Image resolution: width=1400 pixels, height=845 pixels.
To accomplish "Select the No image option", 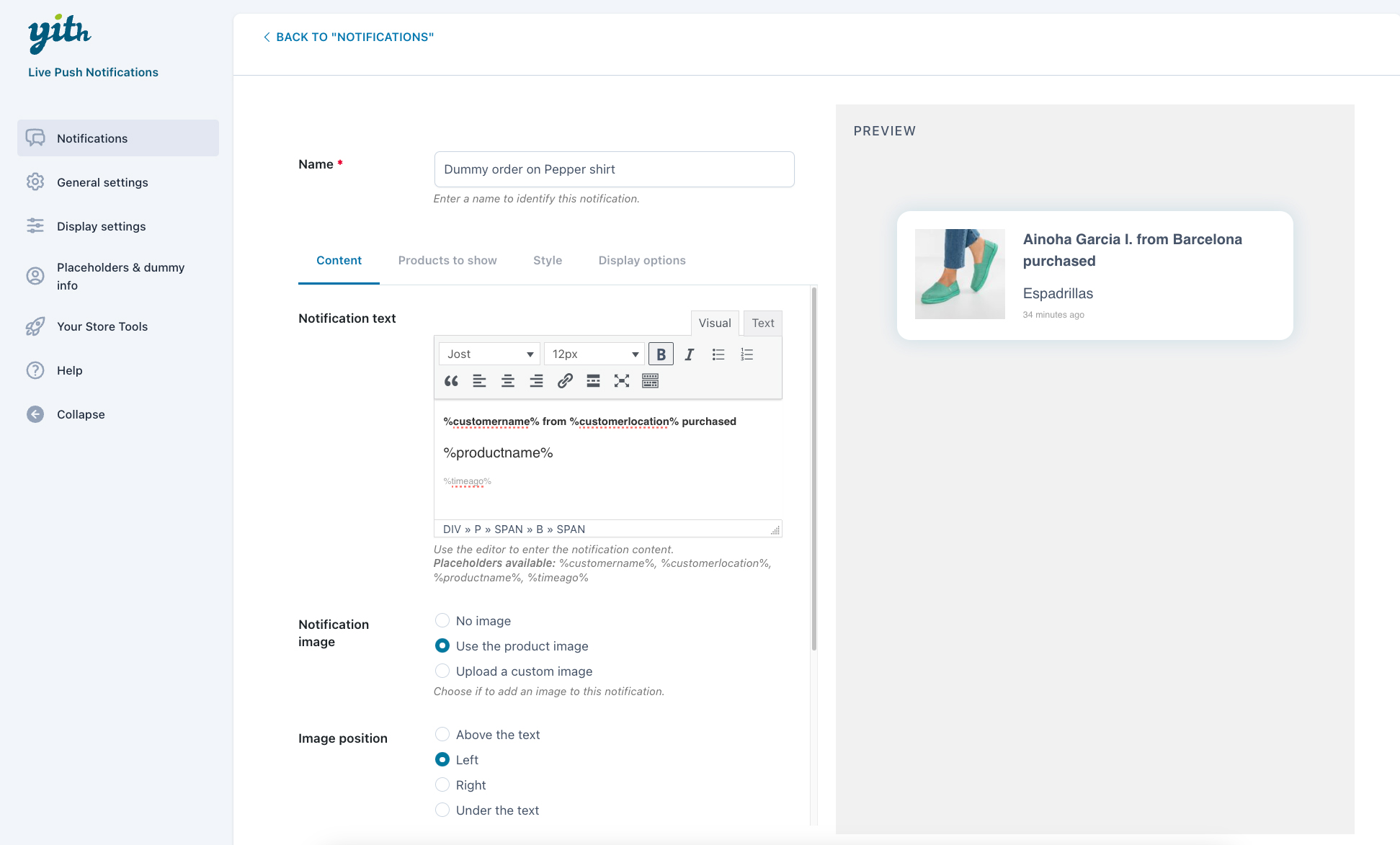I will 442,620.
